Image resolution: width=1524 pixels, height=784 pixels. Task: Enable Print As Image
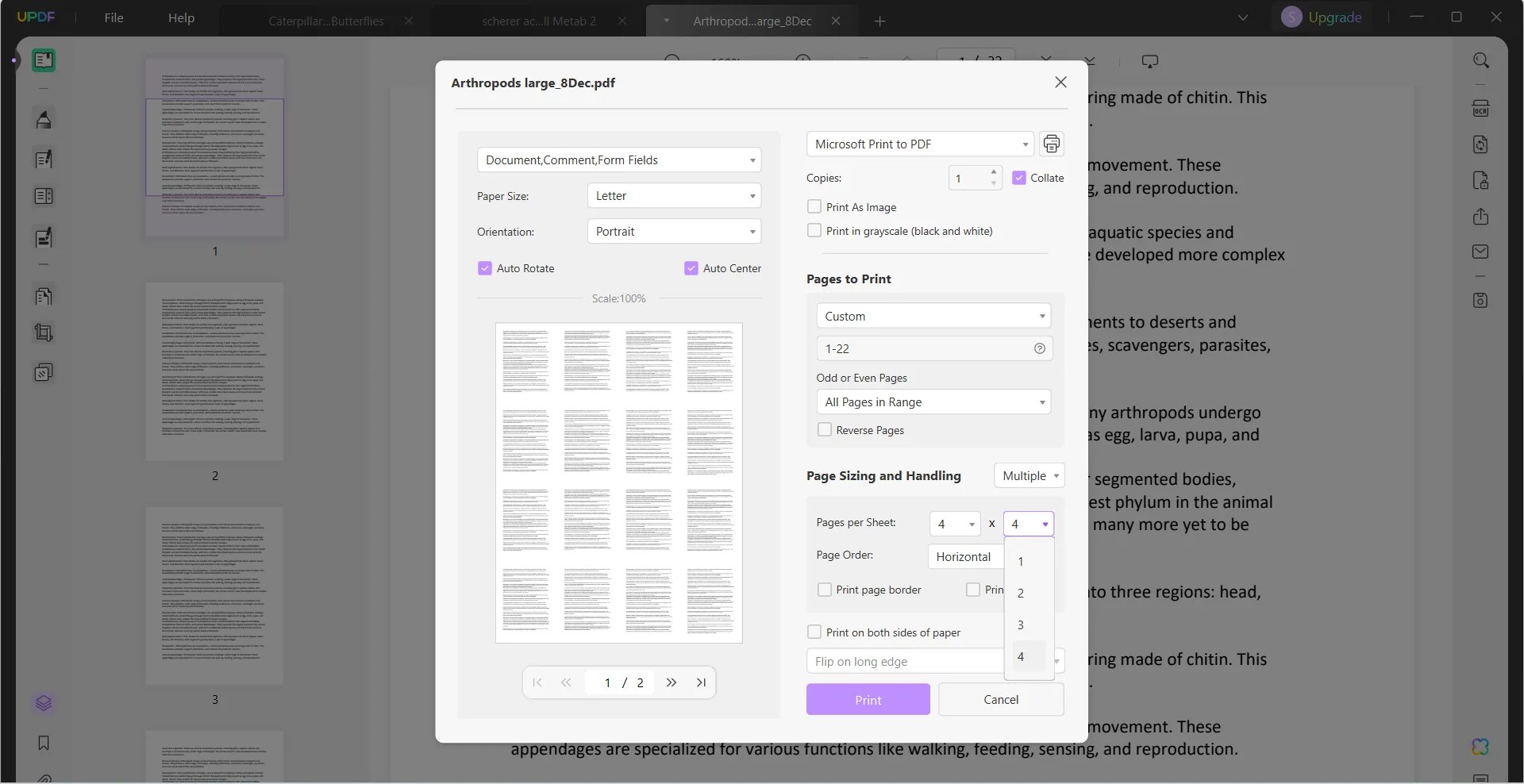point(814,206)
